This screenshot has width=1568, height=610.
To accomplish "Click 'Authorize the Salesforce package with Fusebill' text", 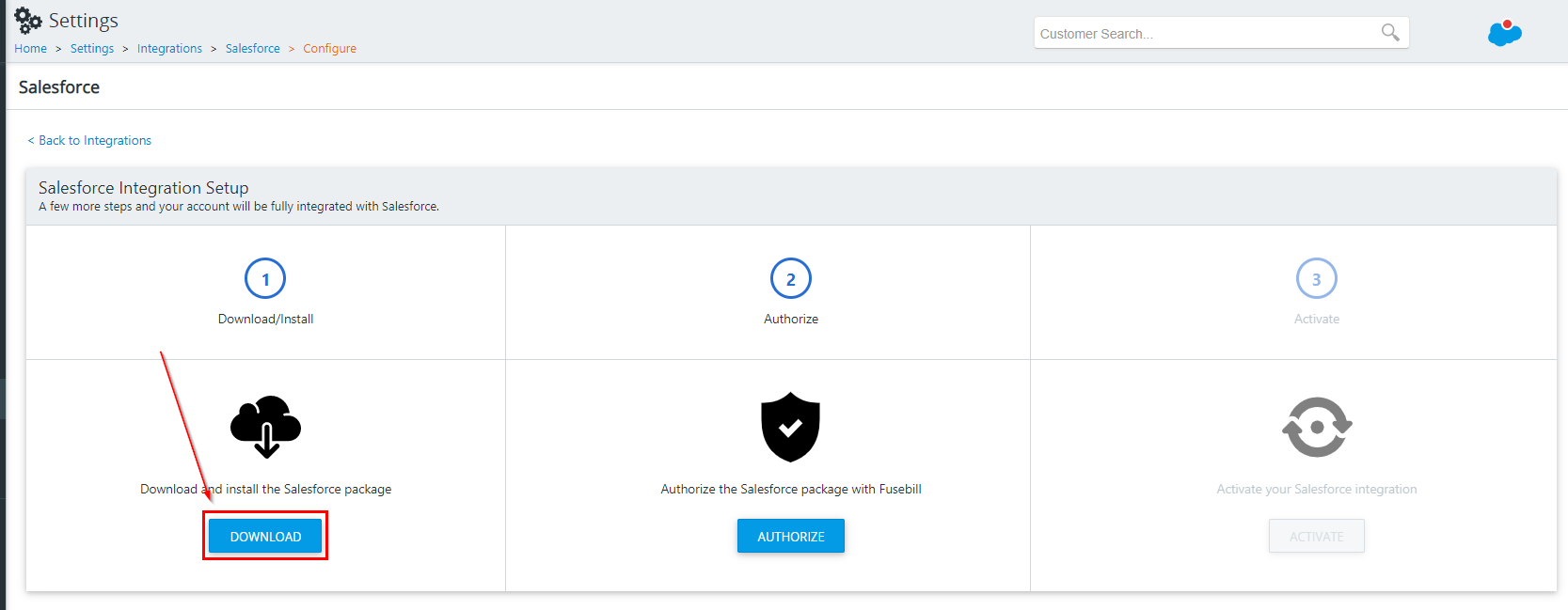I will (791, 490).
